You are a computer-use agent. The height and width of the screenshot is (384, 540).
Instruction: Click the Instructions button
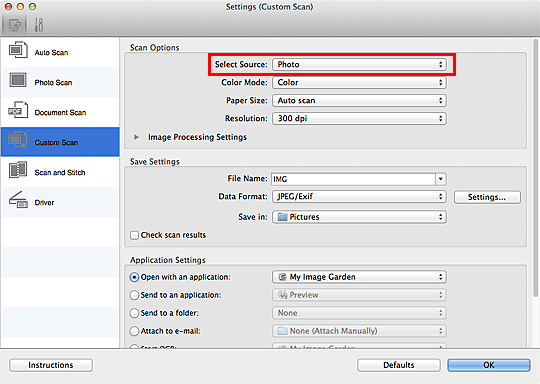[x=51, y=365]
